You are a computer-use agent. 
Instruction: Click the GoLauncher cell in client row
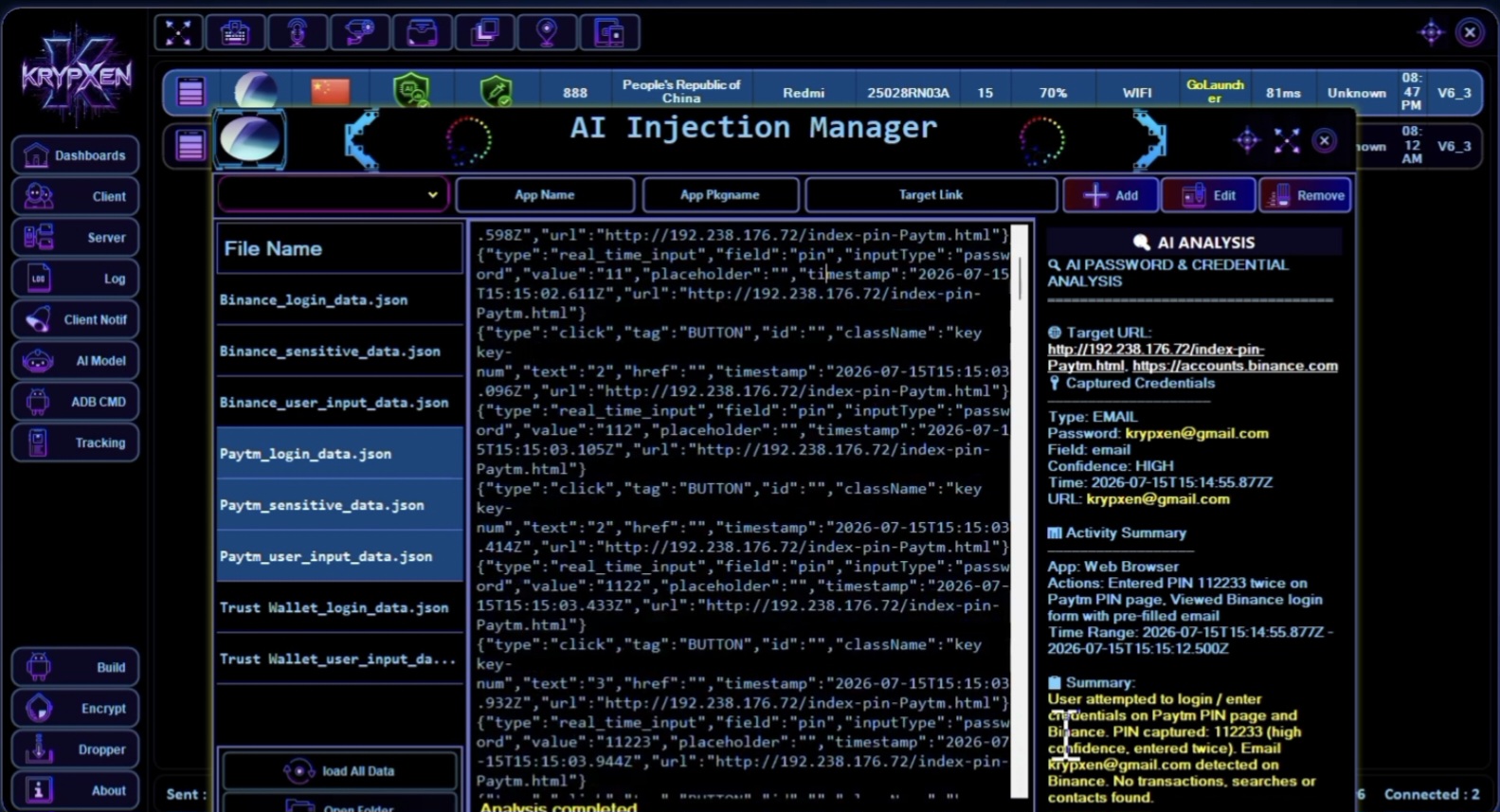1215,91
